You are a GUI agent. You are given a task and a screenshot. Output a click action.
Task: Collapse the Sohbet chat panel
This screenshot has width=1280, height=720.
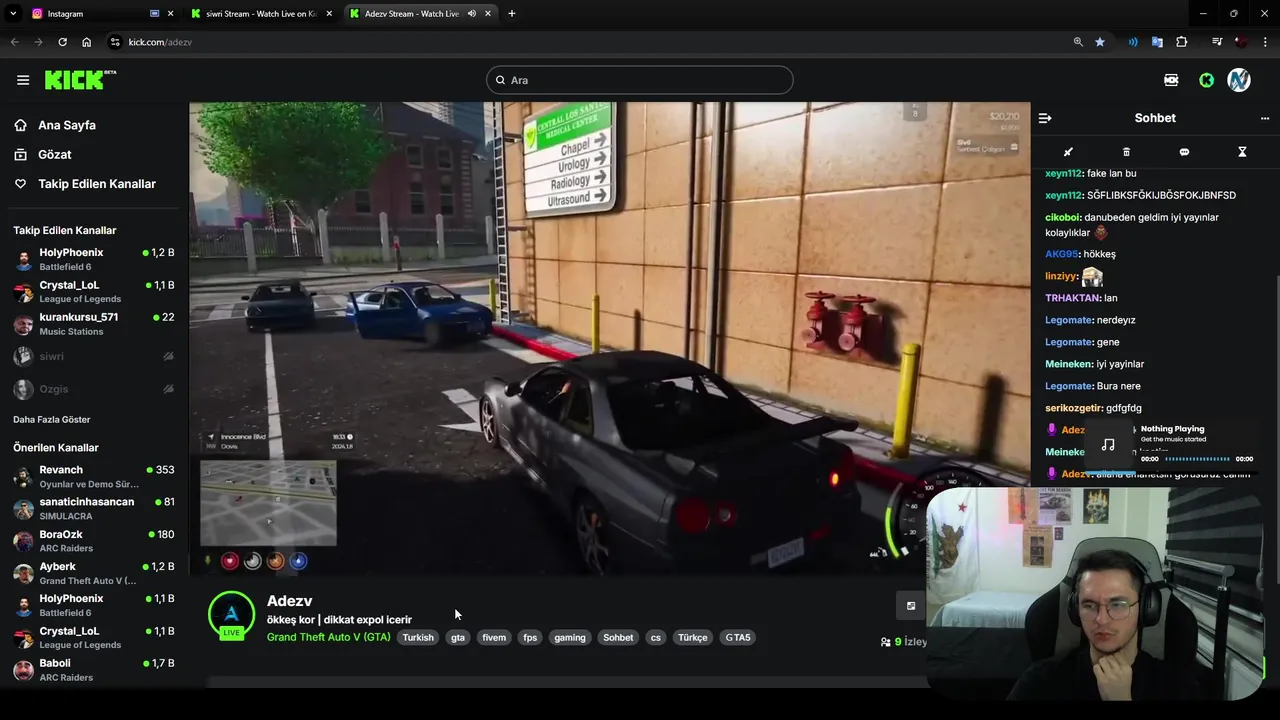coord(1045,118)
